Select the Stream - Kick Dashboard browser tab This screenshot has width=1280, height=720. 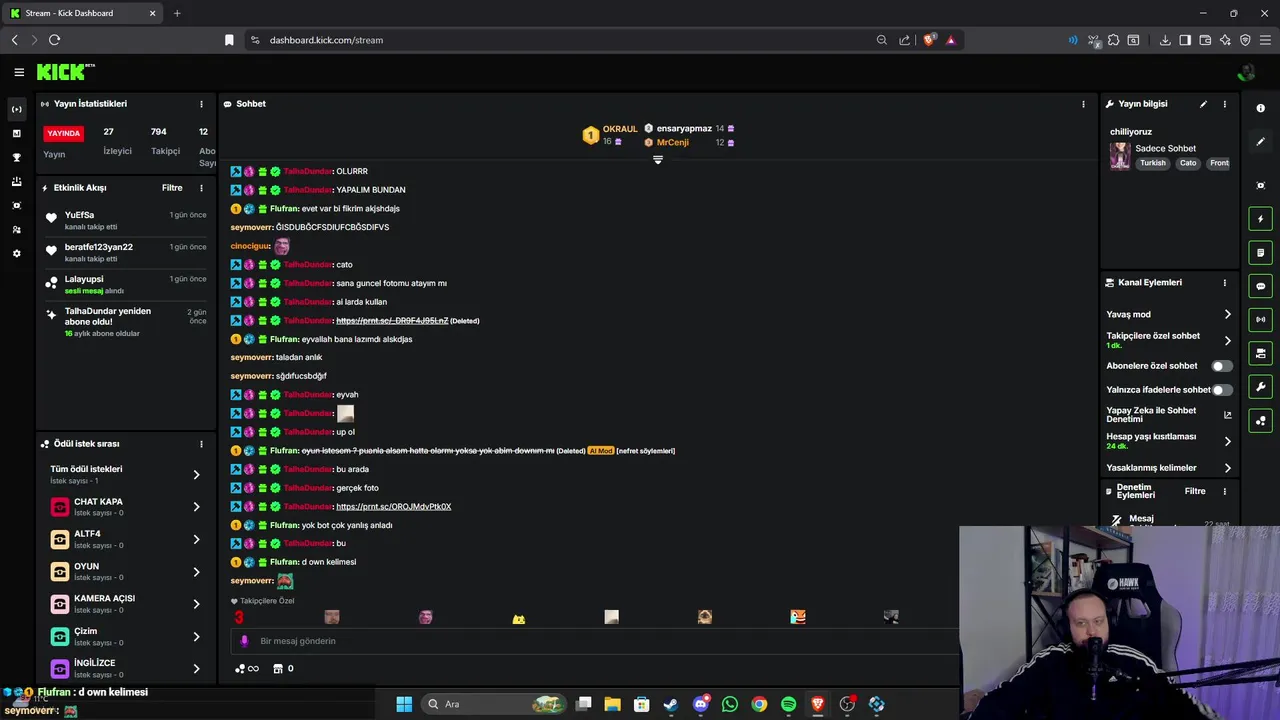tap(84, 13)
